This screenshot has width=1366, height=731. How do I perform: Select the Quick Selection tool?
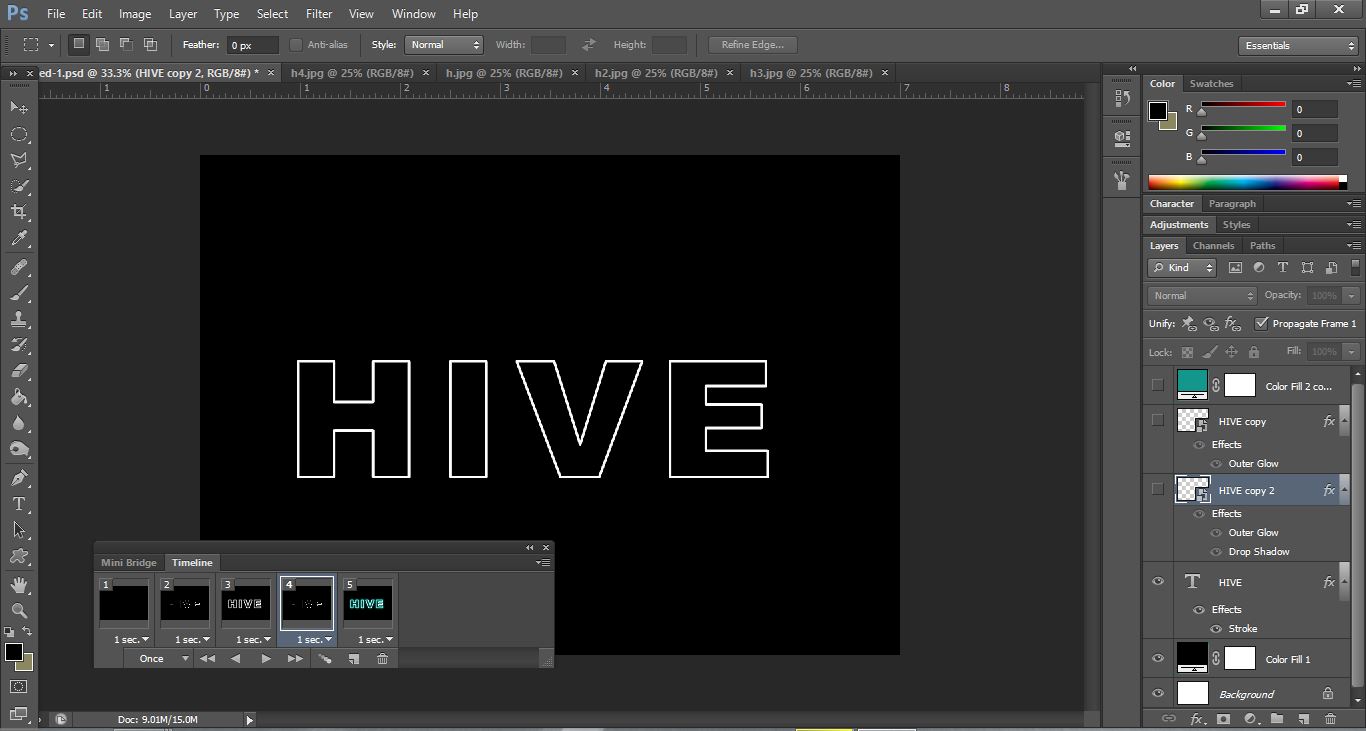pyautogui.click(x=19, y=186)
